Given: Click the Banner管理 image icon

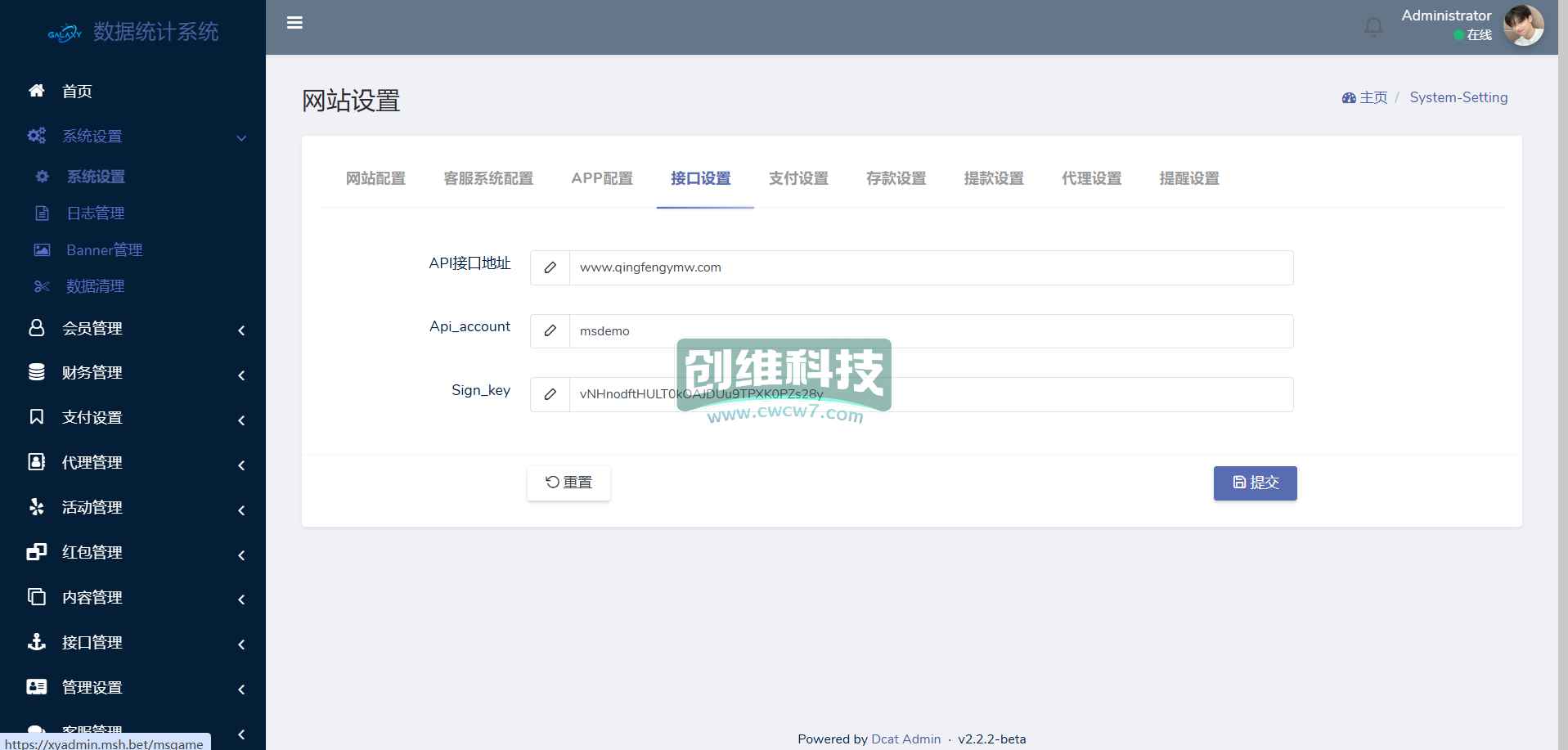Looking at the screenshot, I should tap(42, 250).
